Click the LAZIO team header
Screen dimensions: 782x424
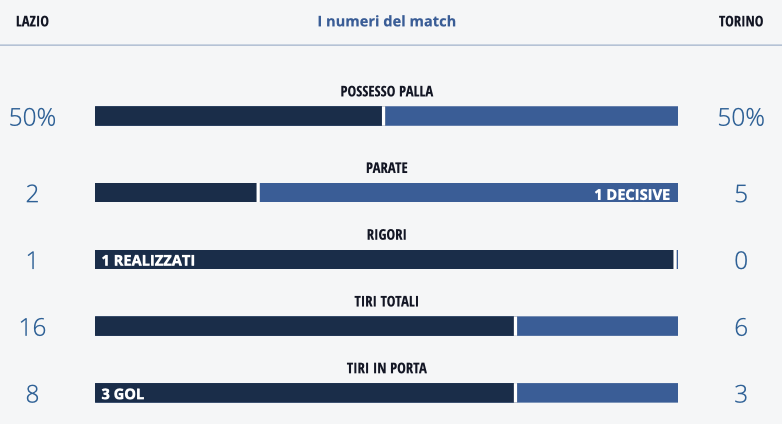pyautogui.click(x=32, y=21)
